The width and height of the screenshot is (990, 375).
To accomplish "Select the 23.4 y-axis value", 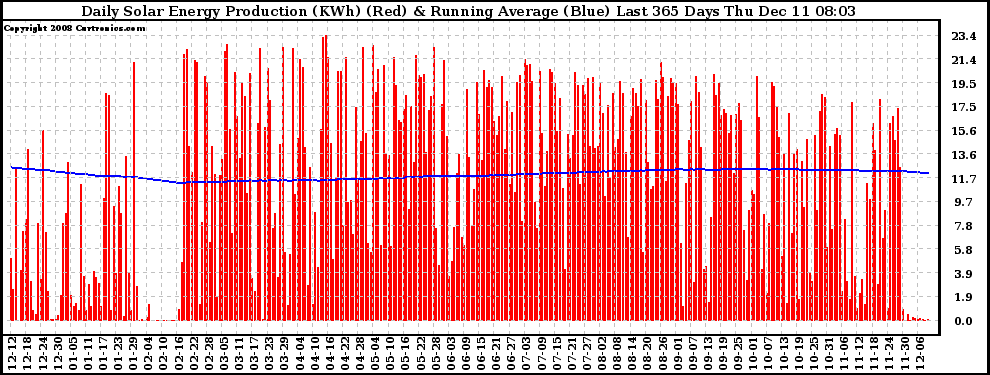I will pyautogui.click(x=964, y=37).
